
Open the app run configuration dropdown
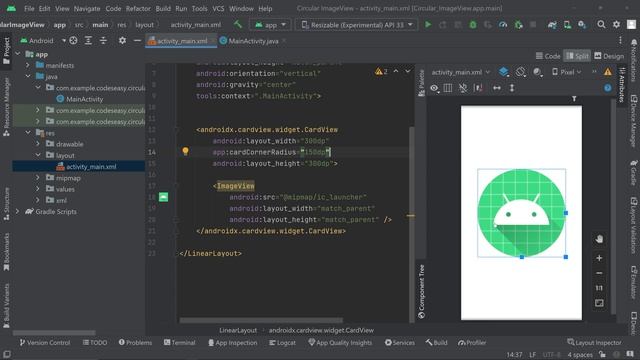click(270, 25)
